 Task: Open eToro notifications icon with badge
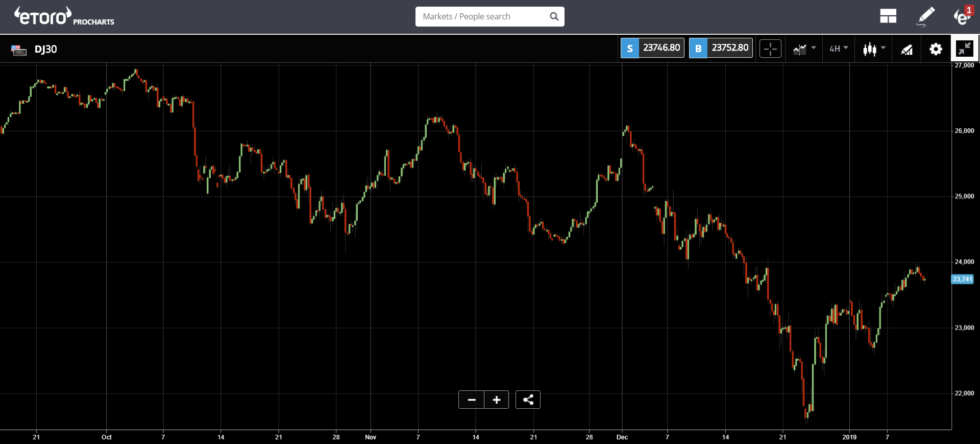(962, 16)
